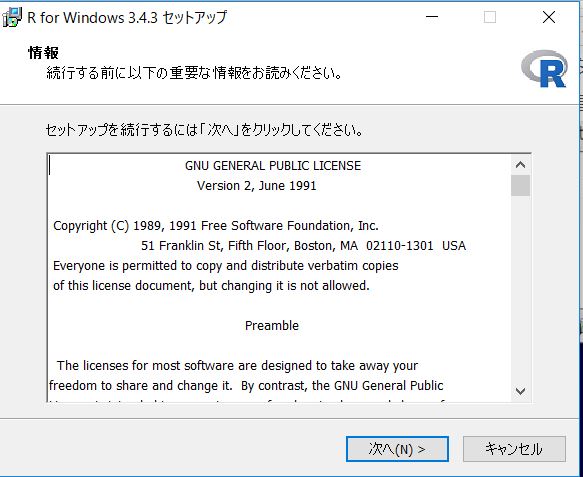Viewport: 583px width, 477px height.
Task: Click the キャンセル button
Action: 514,449
